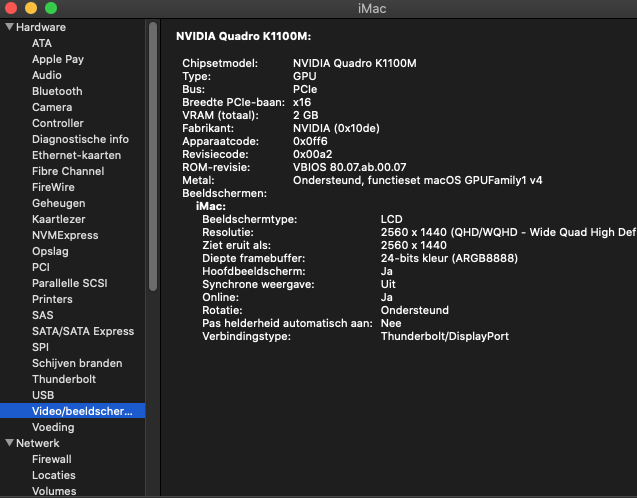Click Diepte framebuffer value 24-bits kleur
The width and height of the screenshot is (637, 498).
[x=449, y=258]
